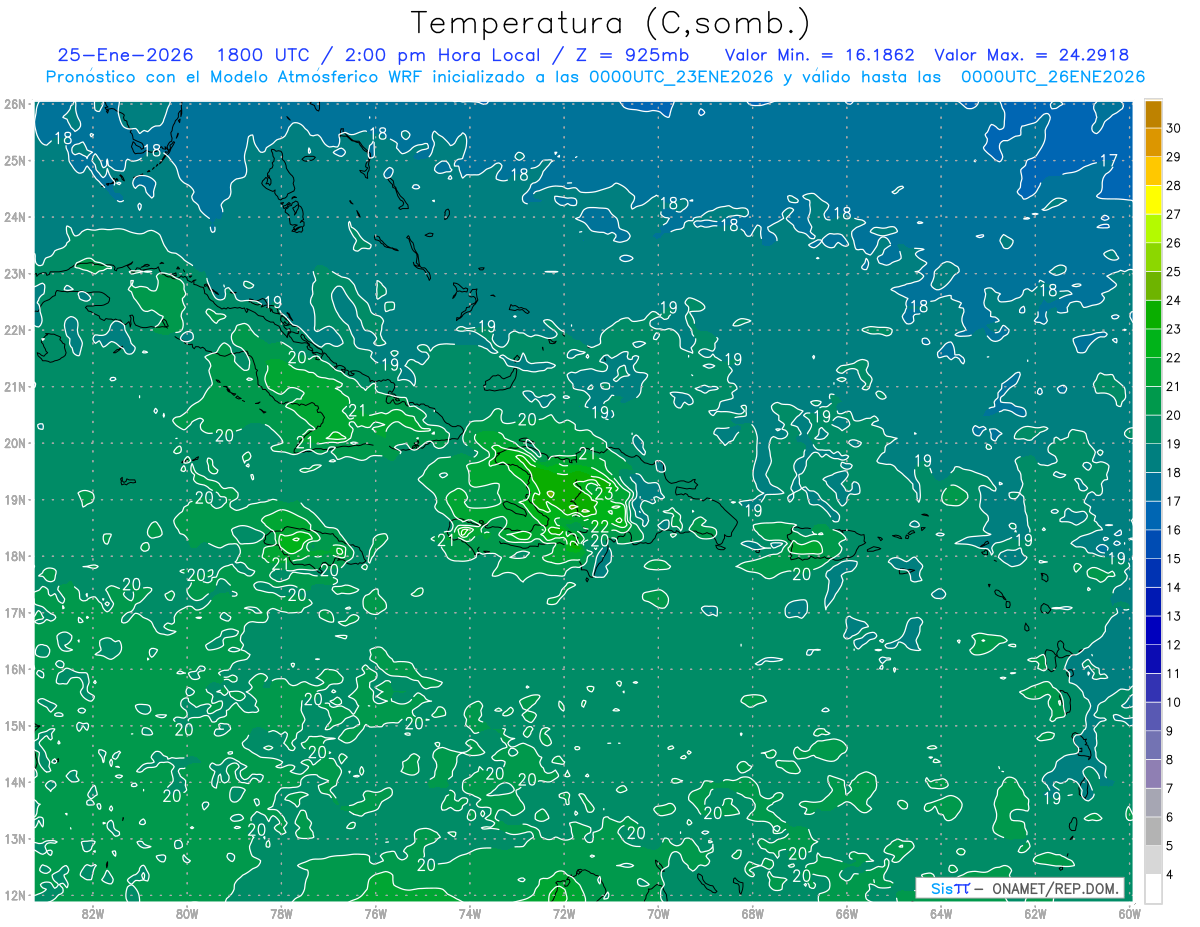Click longitude axis label "76W"

375,913
